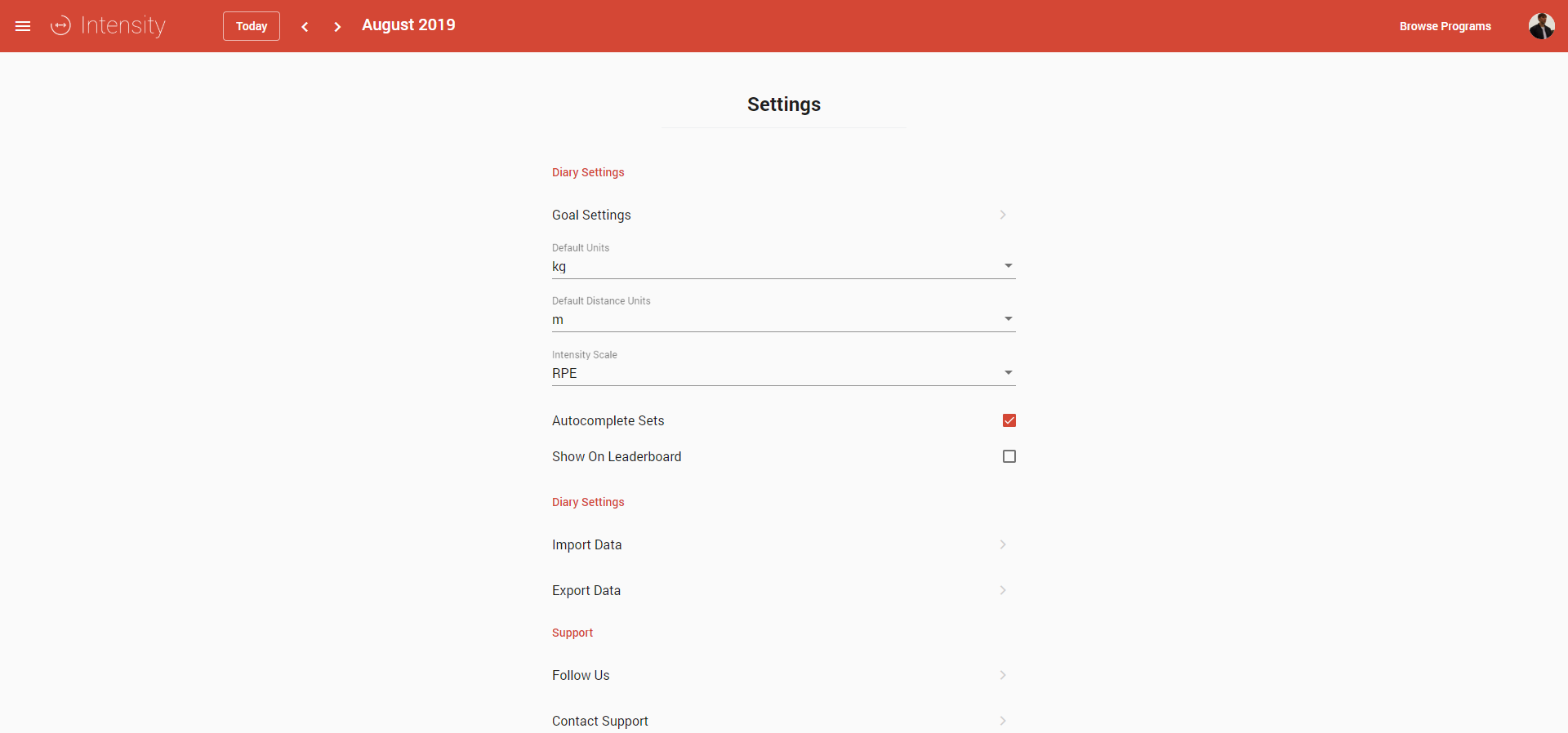1568x733 pixels.
Task: Select the Export Data entry label
Action: (x=586, y=590)
